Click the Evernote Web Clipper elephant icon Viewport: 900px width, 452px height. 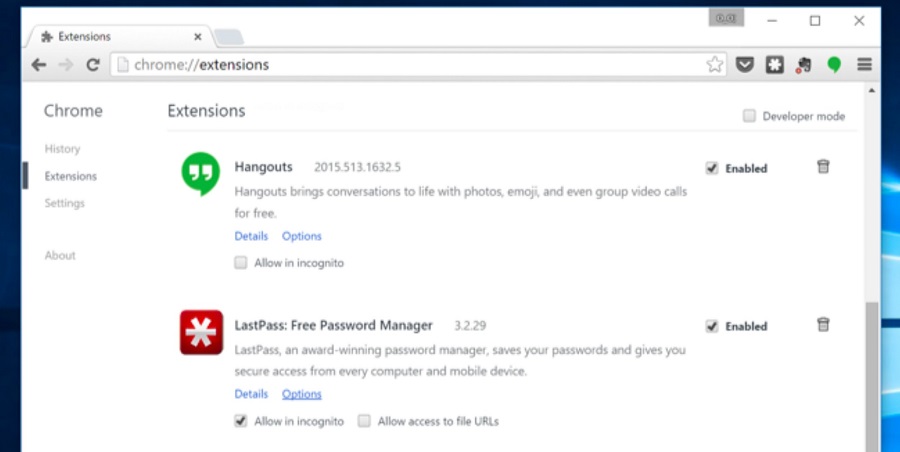(x=803, y=65)
